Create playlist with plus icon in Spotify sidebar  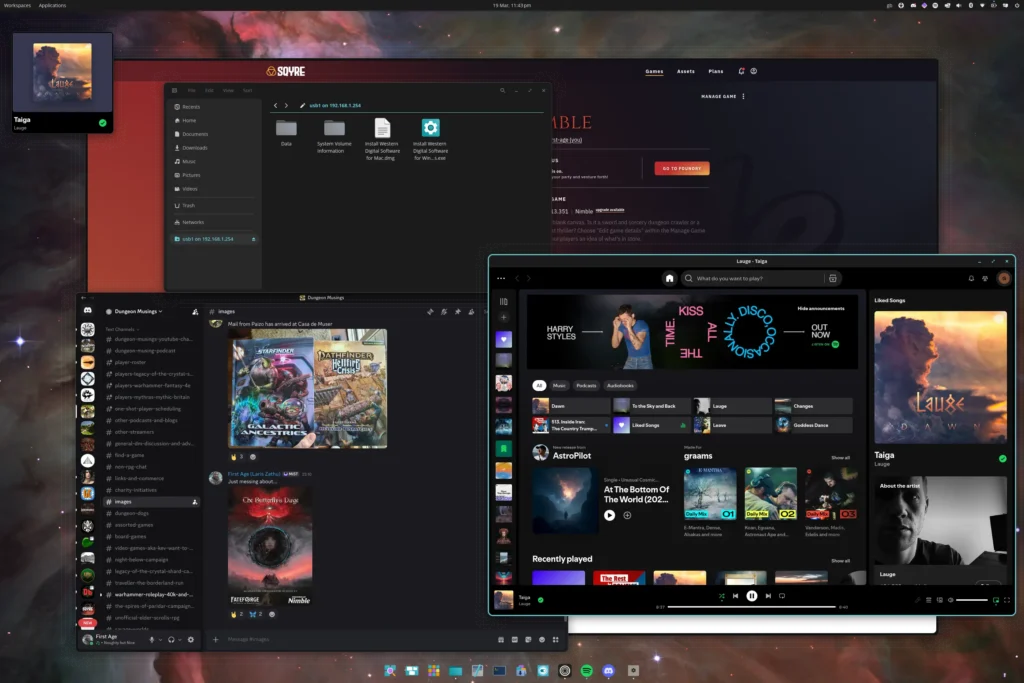coord(504,317)
